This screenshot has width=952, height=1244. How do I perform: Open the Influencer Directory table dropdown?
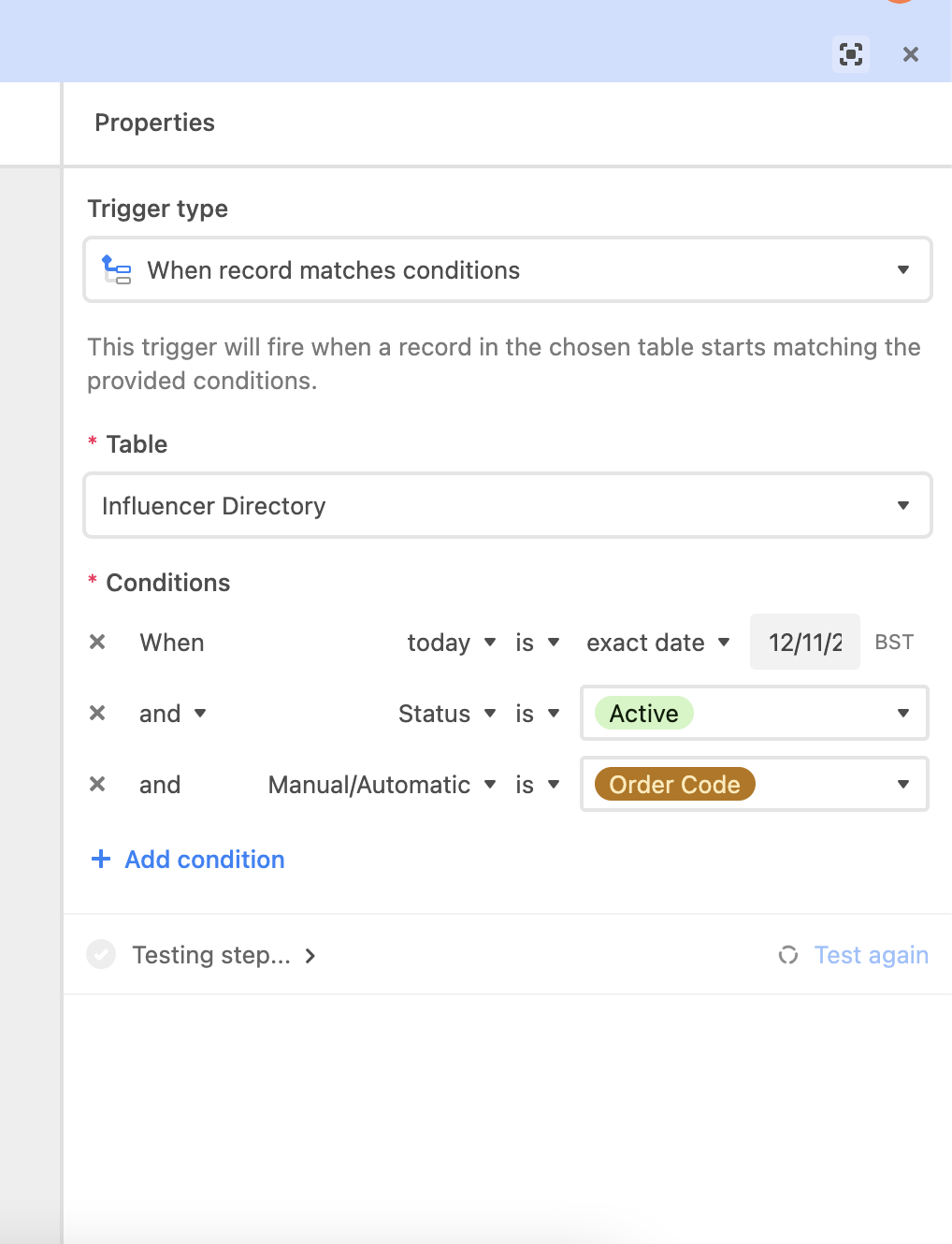point(508,505)
